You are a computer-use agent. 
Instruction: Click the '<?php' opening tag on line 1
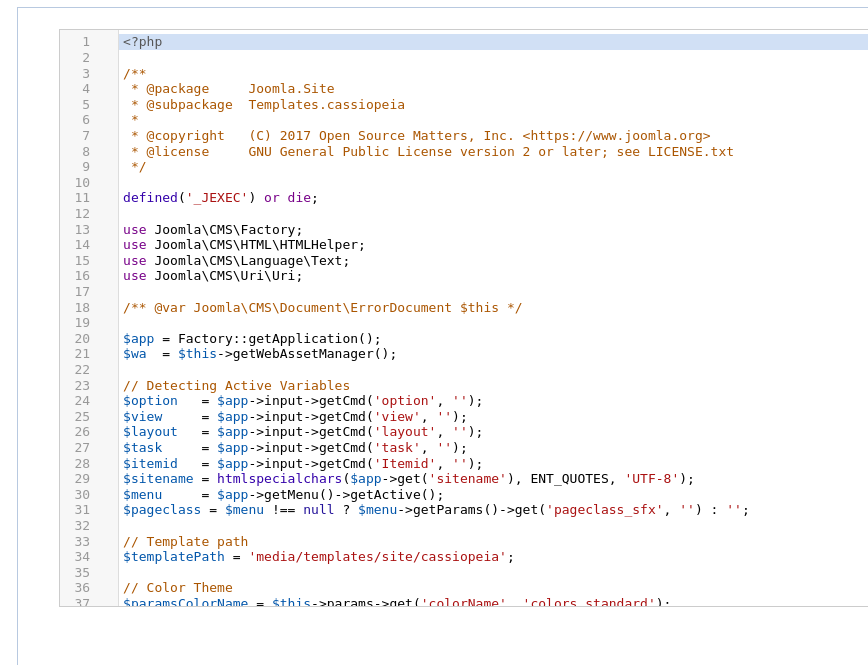click(x=142, y=42)
